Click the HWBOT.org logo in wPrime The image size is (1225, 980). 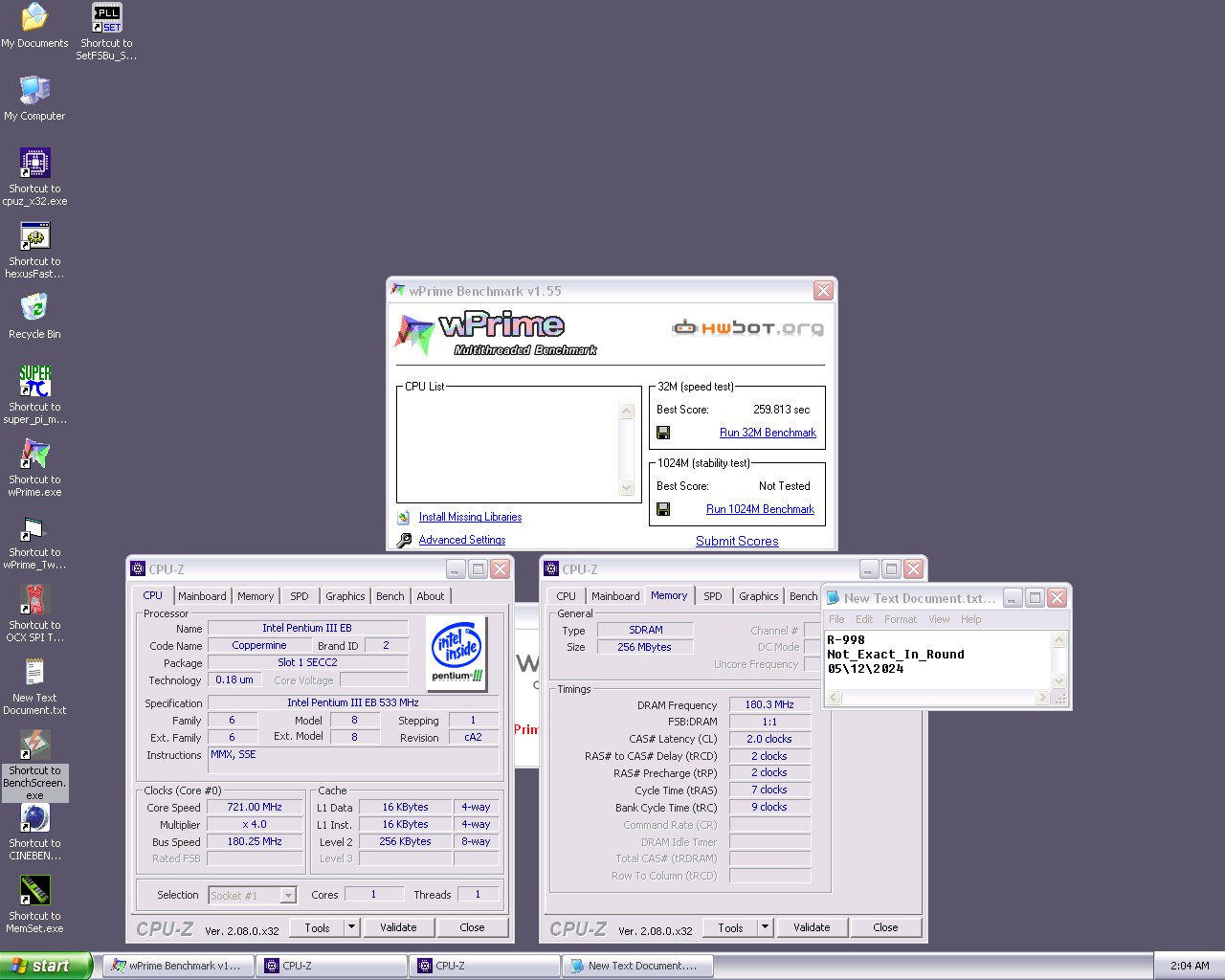coord(747,328)
